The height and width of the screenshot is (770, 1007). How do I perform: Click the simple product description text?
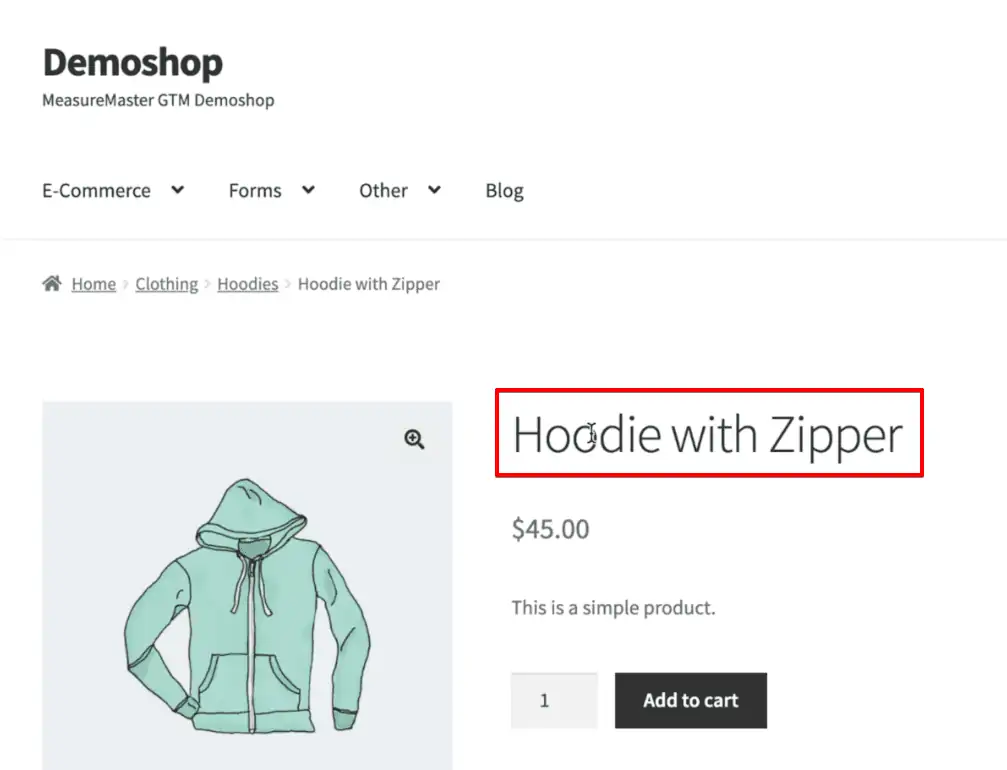[x=613, y=607]
